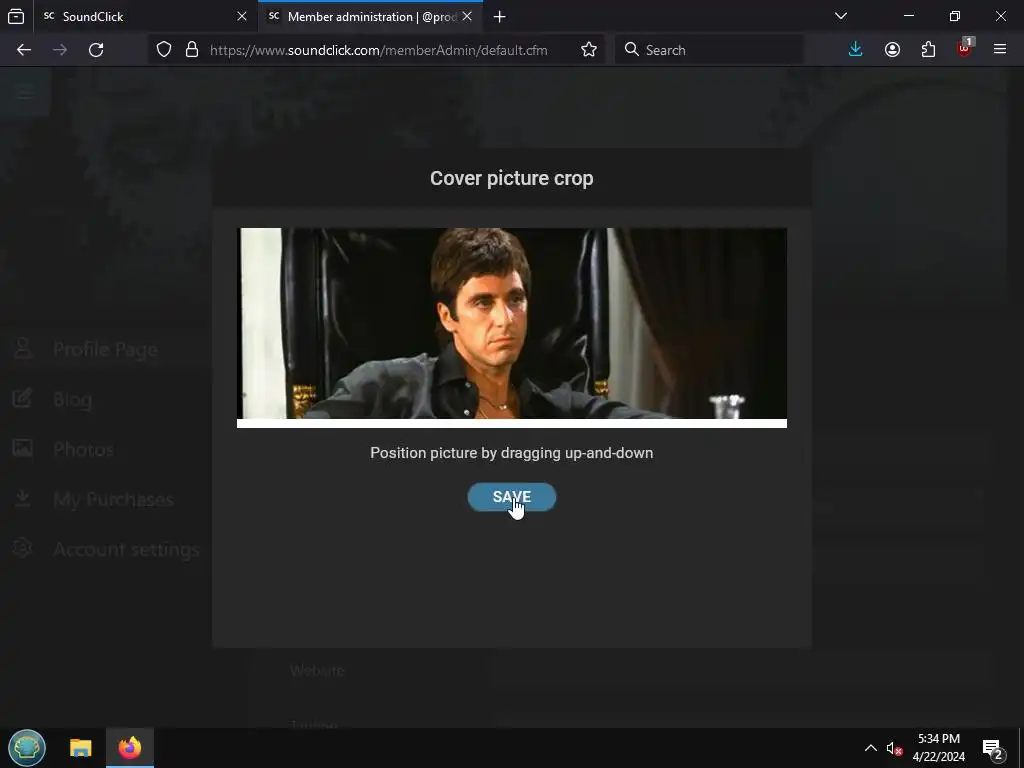Open the Extensions puzzle icon
The height and width of the screenshot is (768, 1024).
tap(928, 50)
